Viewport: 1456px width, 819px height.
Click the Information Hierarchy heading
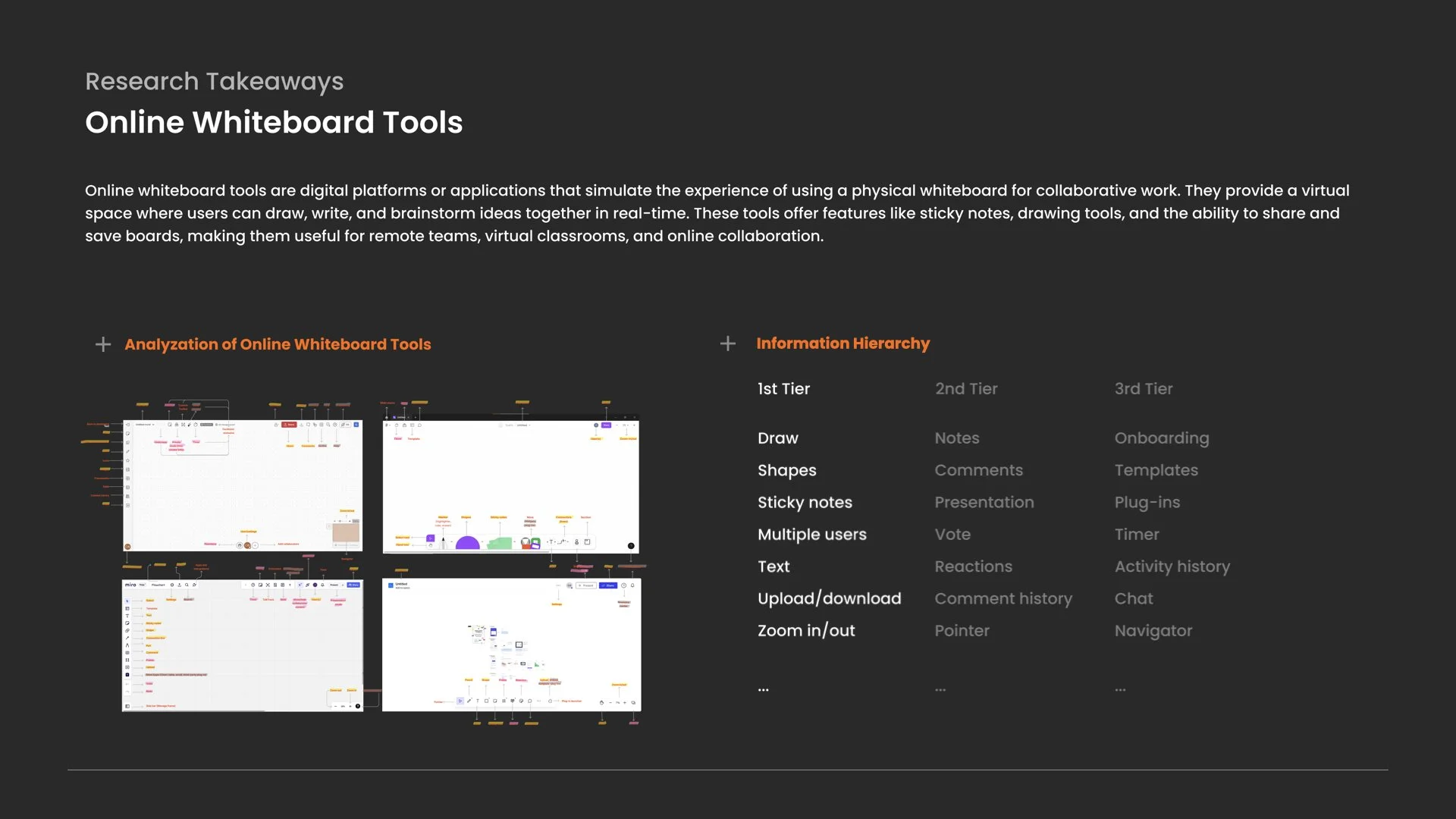[843, 344]
